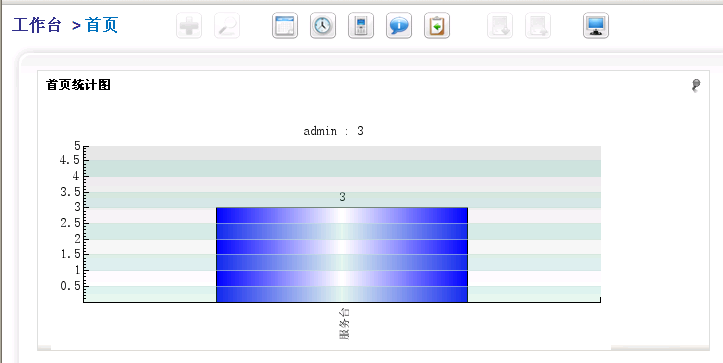
Task: Toggle the pin on 首页统计图 panel
Action: point(696,85)
